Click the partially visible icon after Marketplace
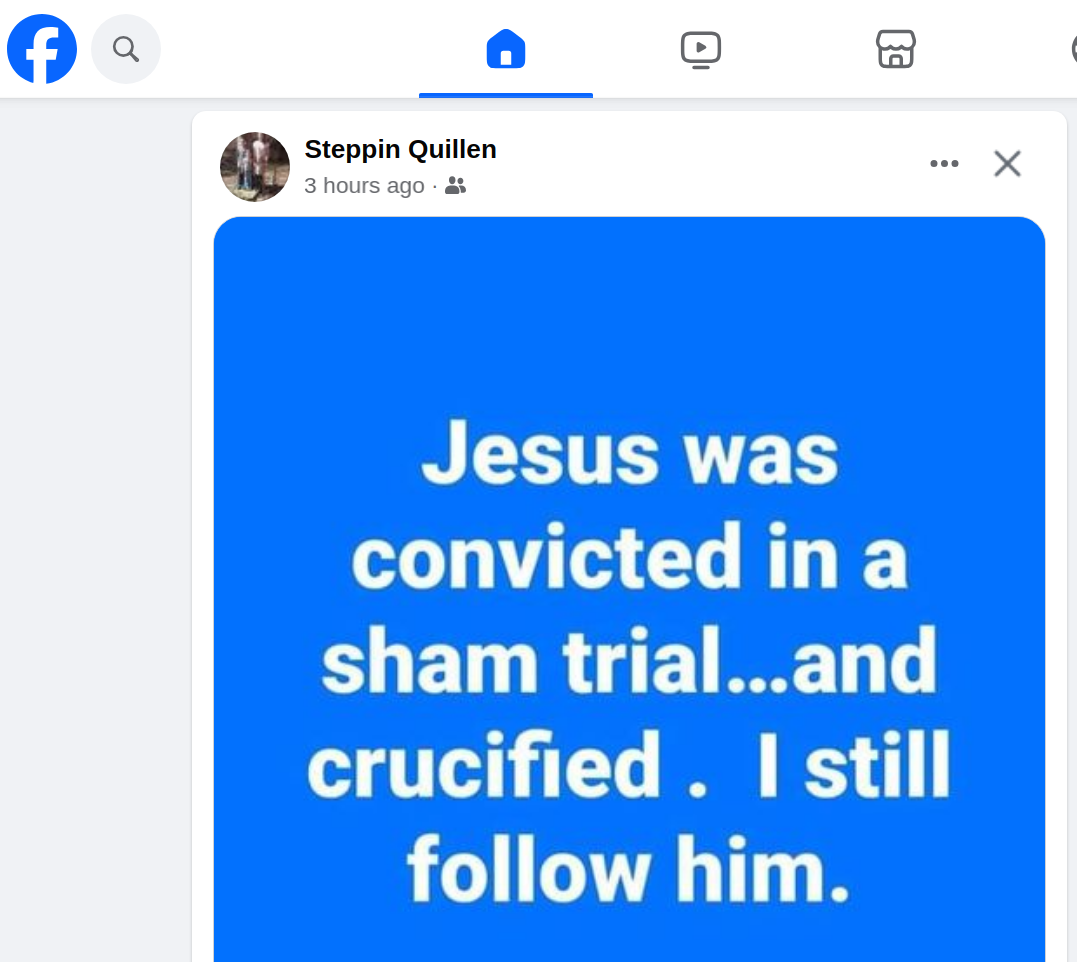This screenshot has height=962, width=1077. (1074, 49)
